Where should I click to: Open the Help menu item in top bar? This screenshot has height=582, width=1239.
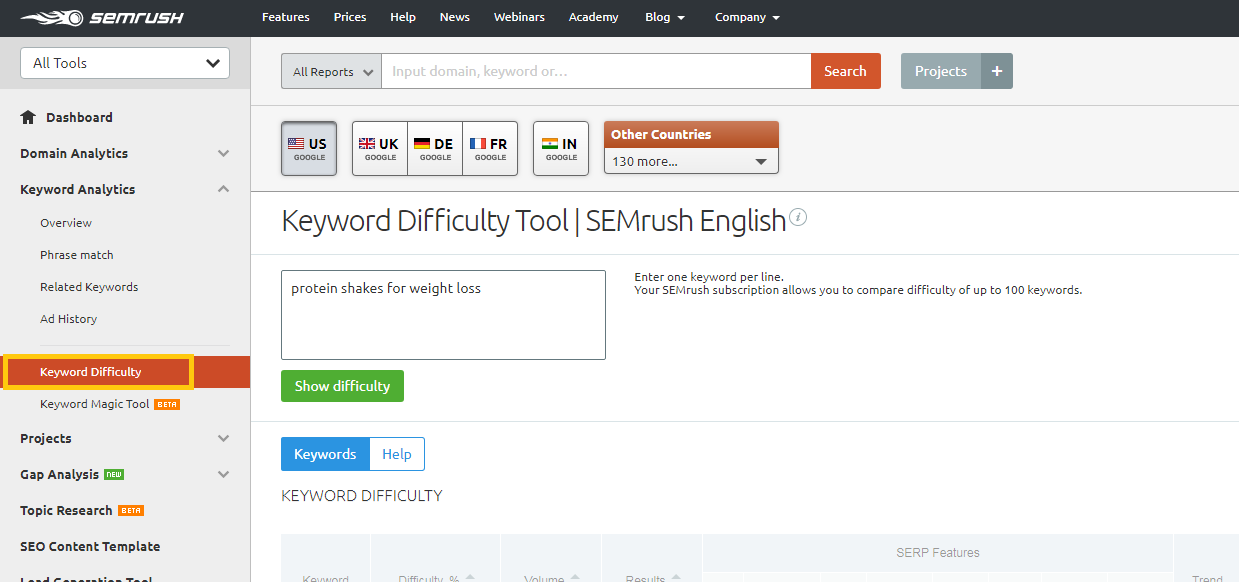pos(403,17)
